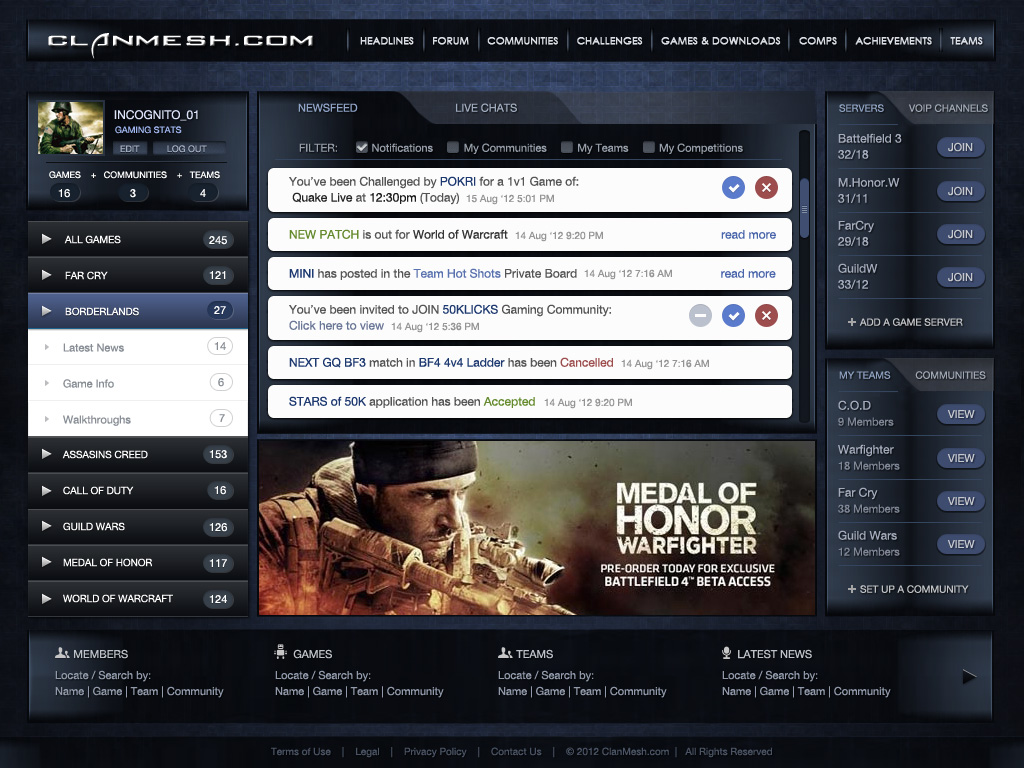Open the Headlines nav item
The width and height of the screenshot is (1024, 768).
(x=387, y=40)
